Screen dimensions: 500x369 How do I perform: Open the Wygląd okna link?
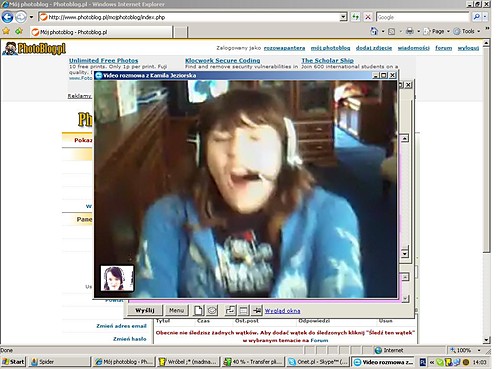282,311
